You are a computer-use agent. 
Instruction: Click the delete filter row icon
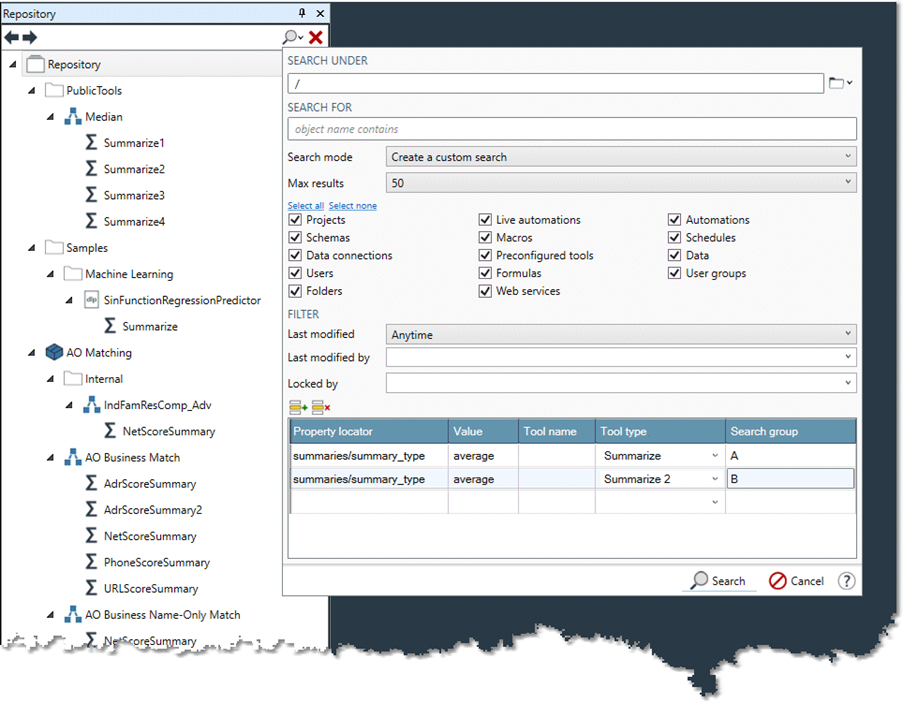(321, 407)
